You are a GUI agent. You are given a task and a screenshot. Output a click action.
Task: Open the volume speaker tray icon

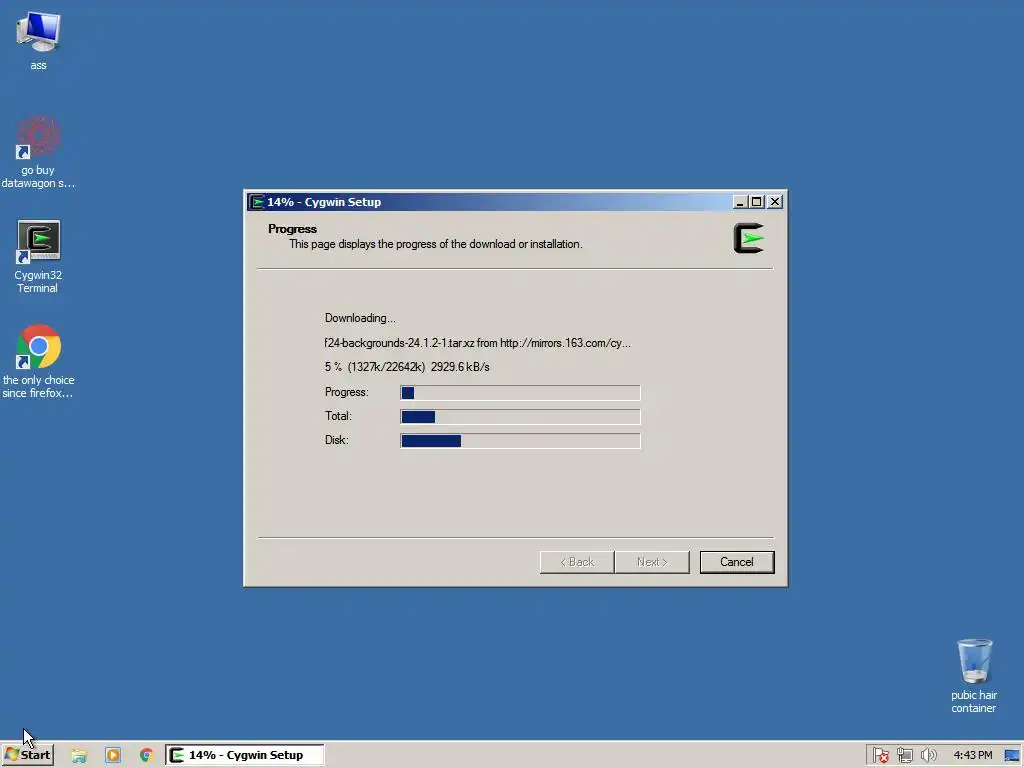928,756
